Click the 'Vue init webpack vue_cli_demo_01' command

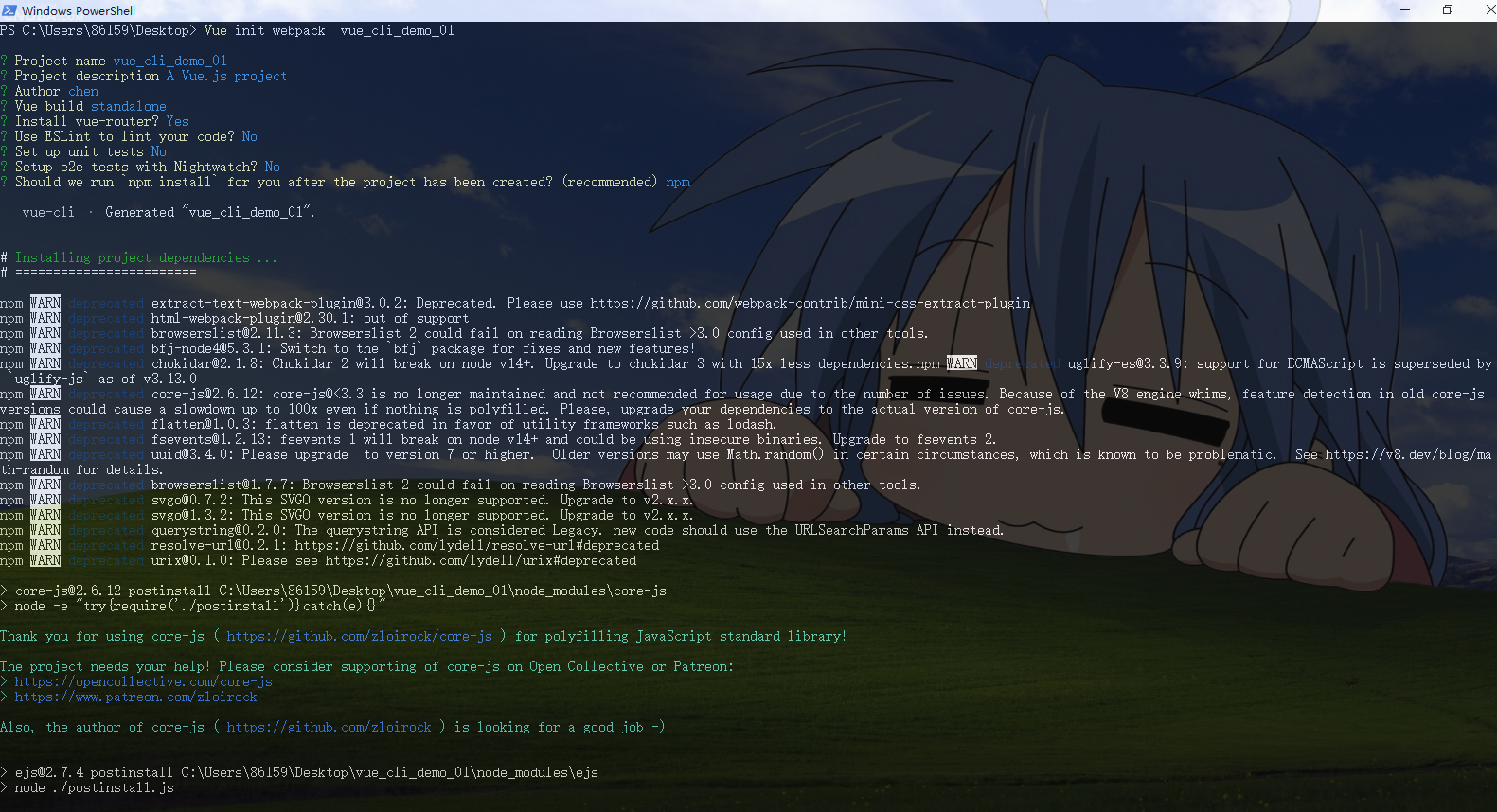tap(330, 30)
